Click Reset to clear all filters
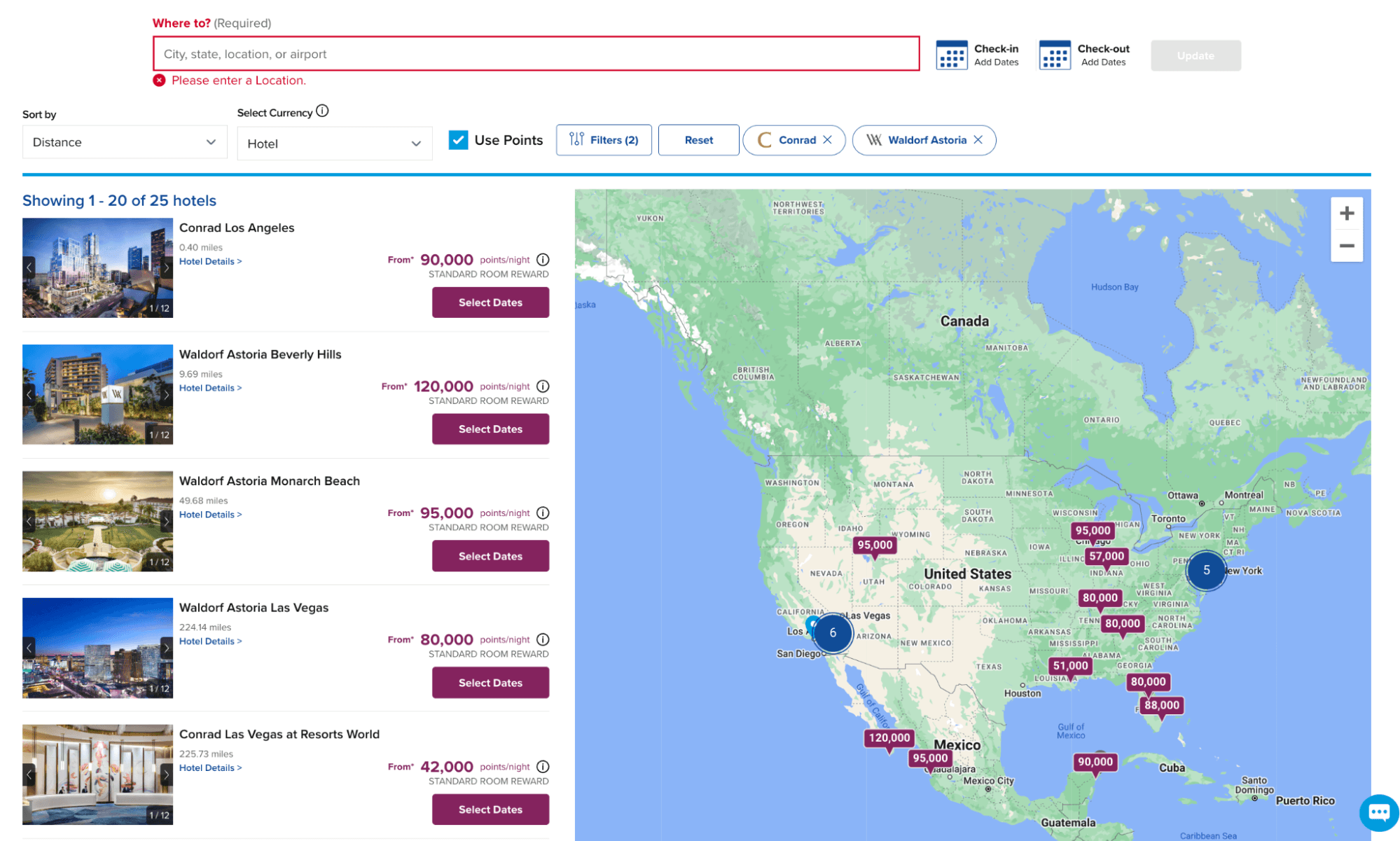The height and width of the screenshot is (841, 1400). [x=698, y=140]
